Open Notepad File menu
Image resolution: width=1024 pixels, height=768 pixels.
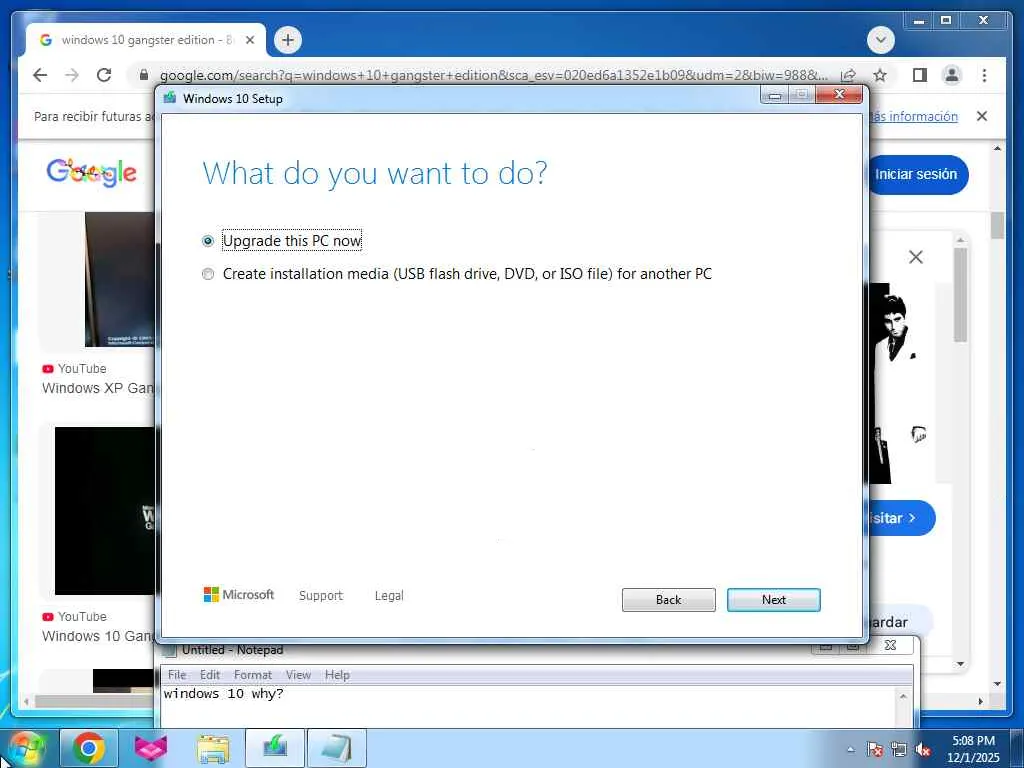pos(177,675)
